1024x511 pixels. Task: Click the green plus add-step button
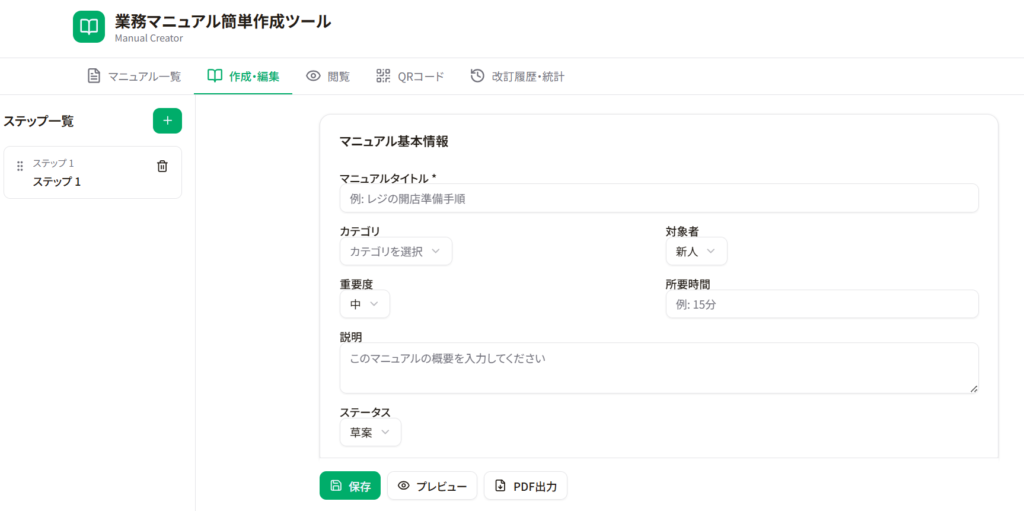click(167, 121)
